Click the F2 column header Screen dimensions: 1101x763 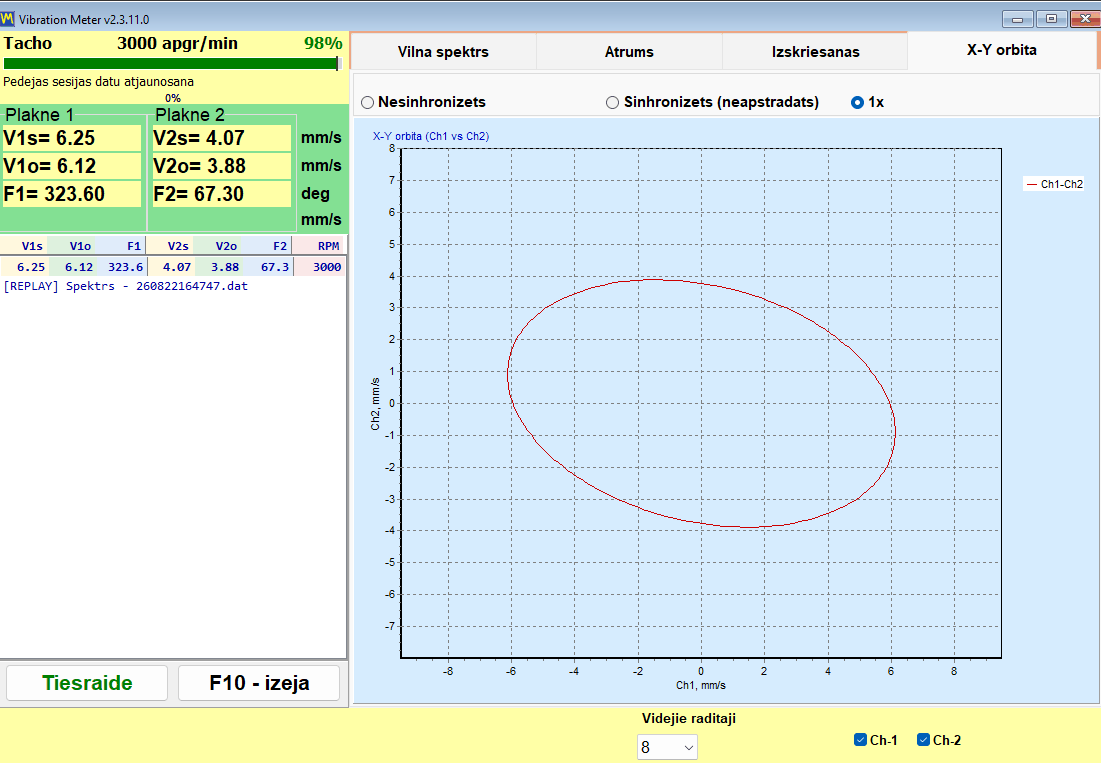pos(268,246)
